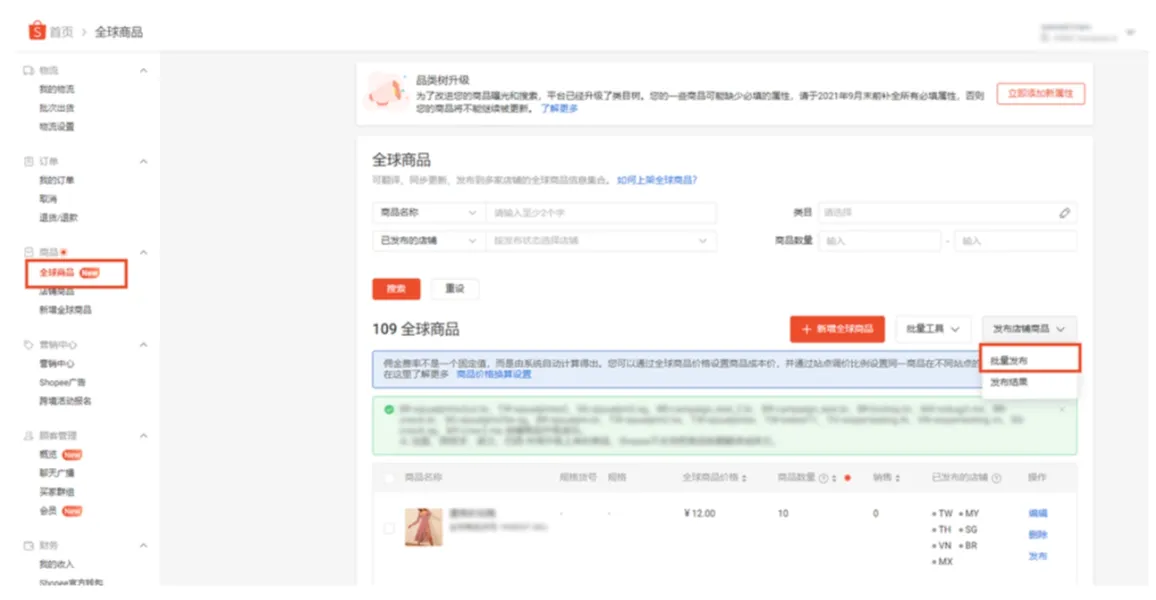Toggle the select-all checkbox in table header

389,477
